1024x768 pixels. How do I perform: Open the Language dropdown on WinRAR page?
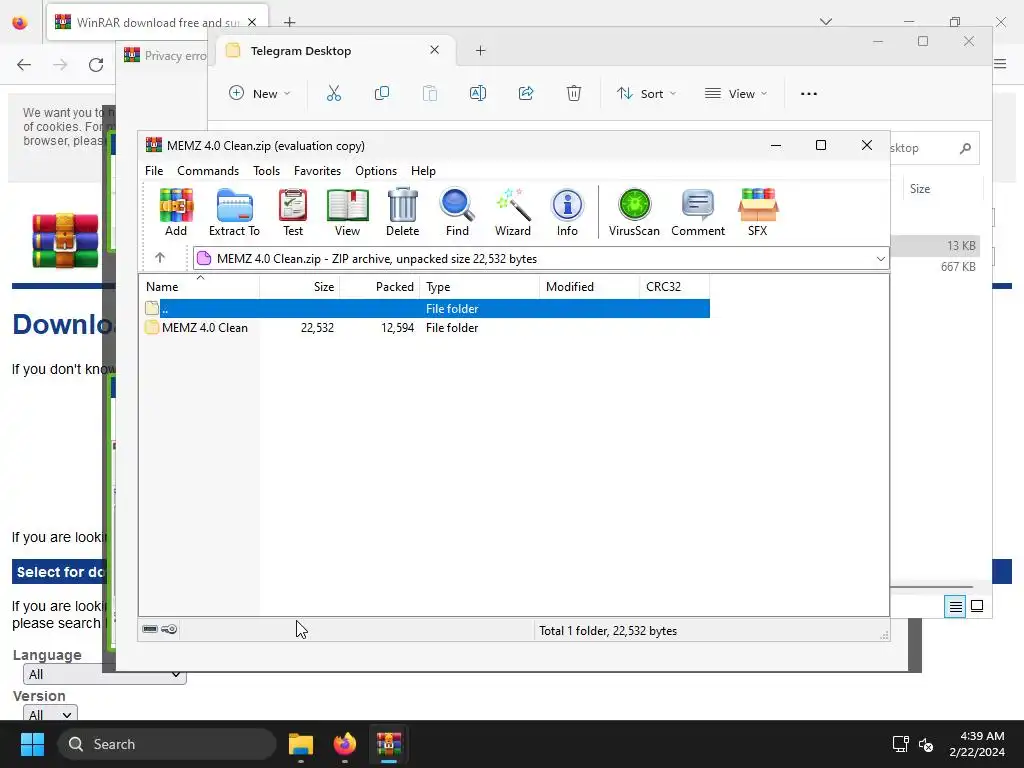(104, 674)
